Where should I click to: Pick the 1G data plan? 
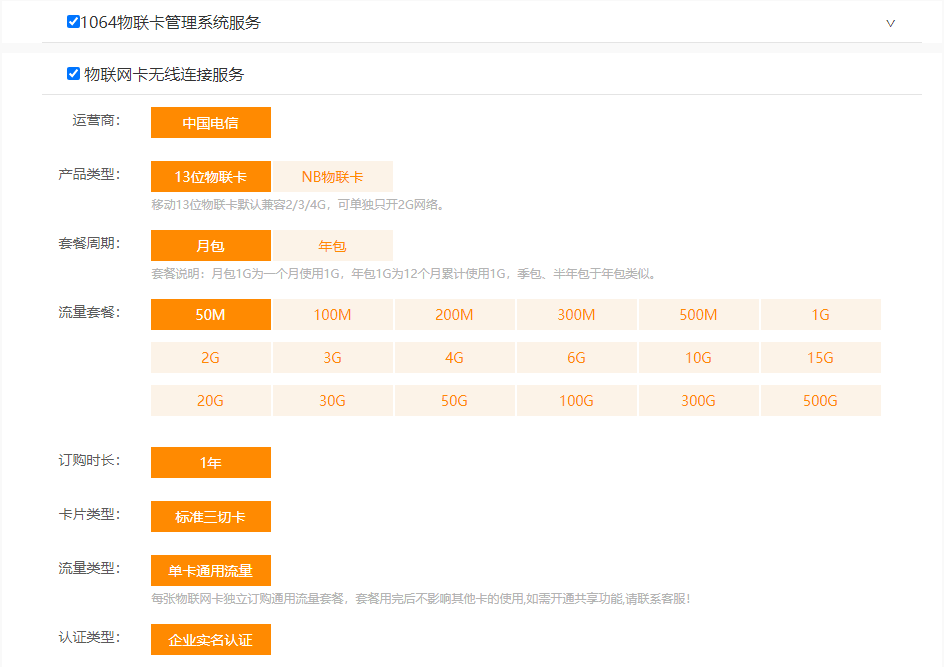[821, 314]
